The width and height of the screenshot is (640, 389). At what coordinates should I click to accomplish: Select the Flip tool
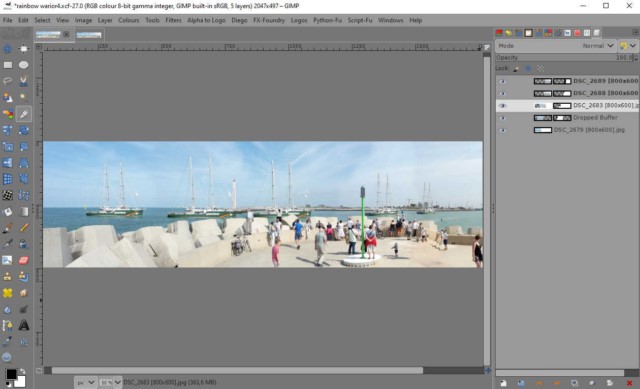tap(7, 163)
